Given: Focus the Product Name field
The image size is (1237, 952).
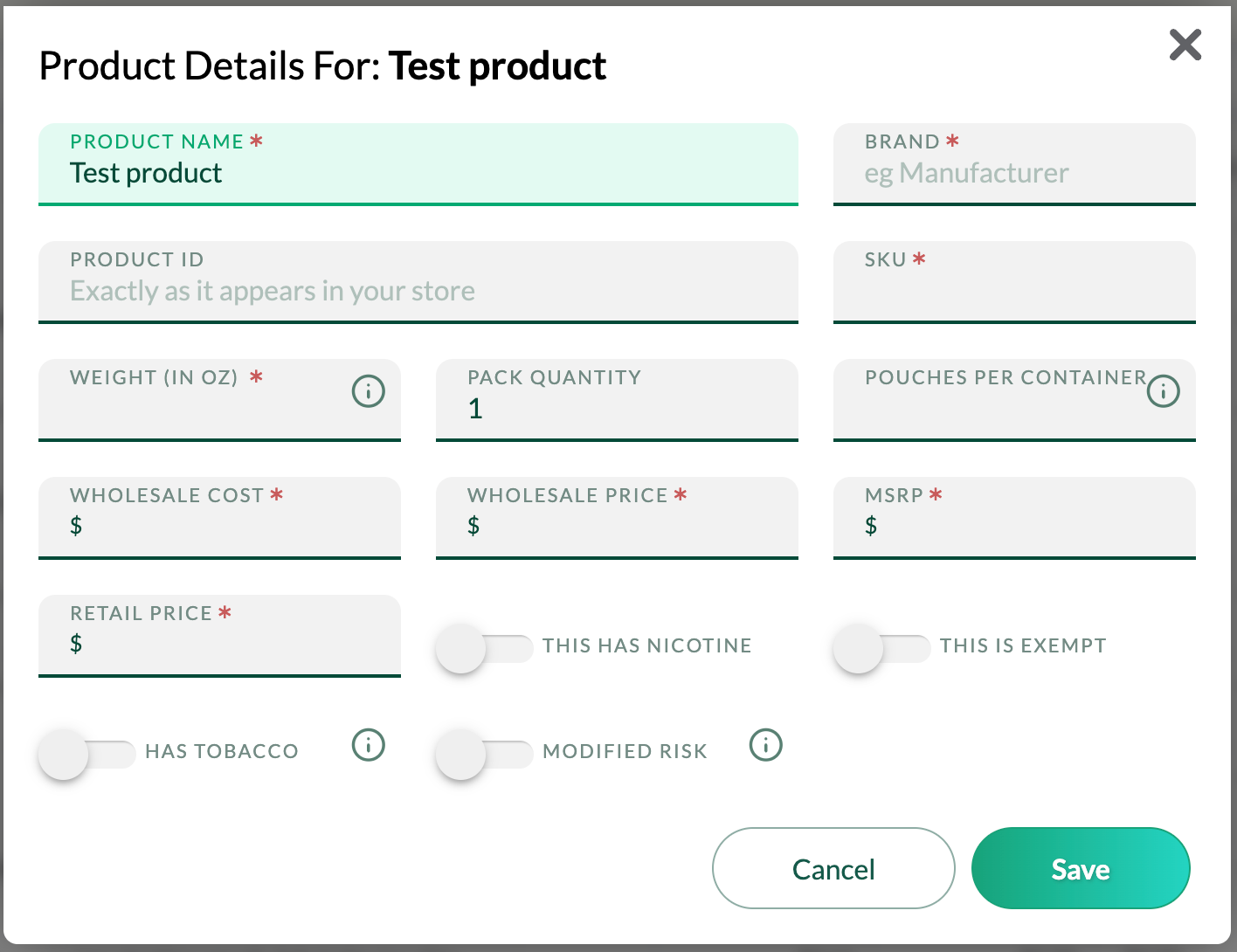Looking at the screenshot, I should click(x=418, y=174).
